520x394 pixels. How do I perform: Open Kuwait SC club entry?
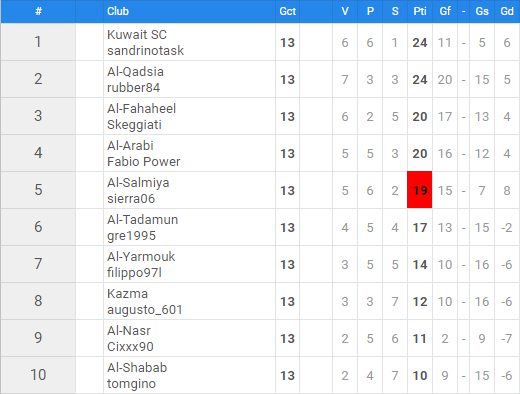(137, 35)
